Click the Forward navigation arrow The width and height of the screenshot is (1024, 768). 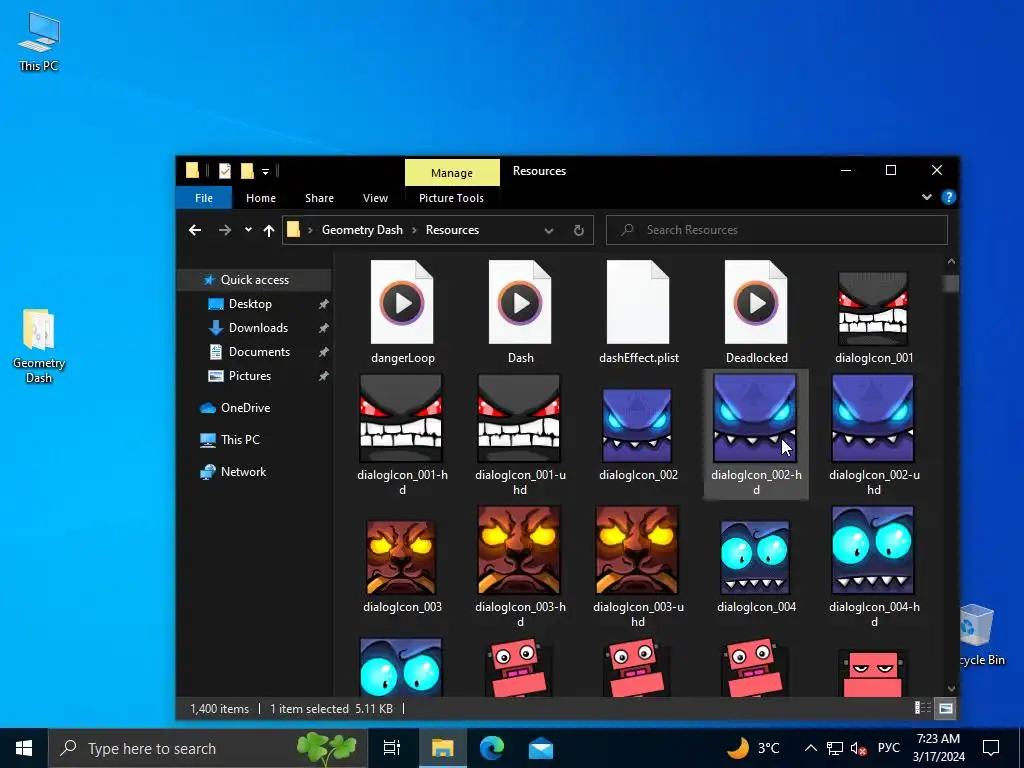pyautogui.click(x=225, y=230)
